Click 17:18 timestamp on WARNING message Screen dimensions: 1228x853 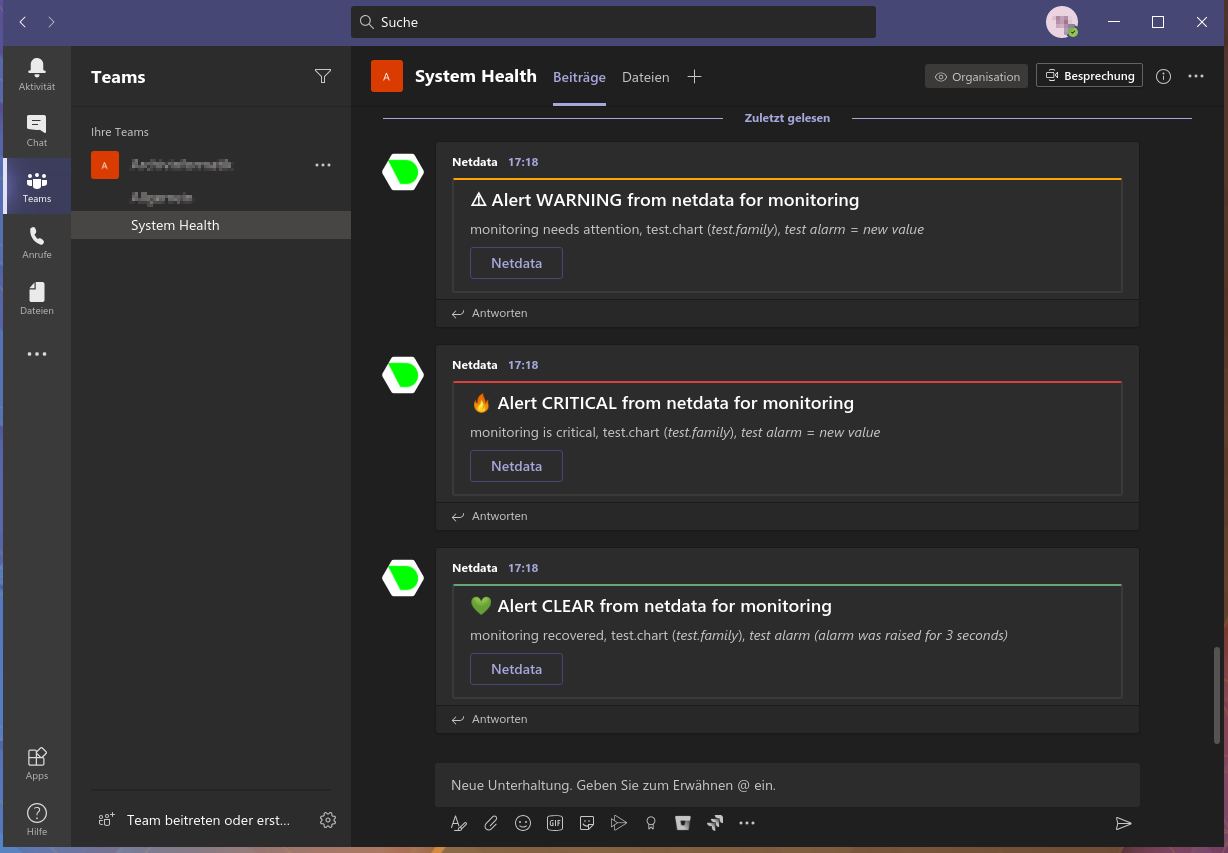pyautogui.click(x=523, y=162)
